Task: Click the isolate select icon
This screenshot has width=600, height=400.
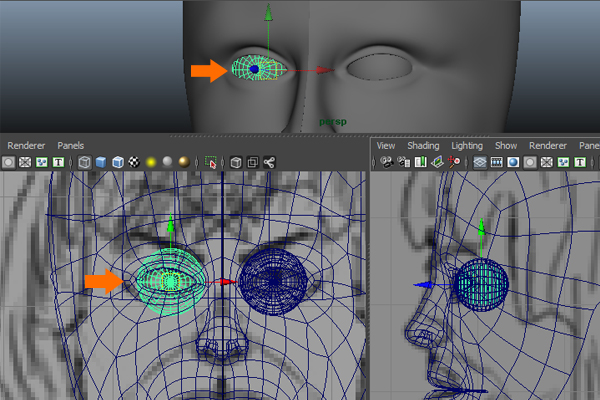Action: coord(211,162)
